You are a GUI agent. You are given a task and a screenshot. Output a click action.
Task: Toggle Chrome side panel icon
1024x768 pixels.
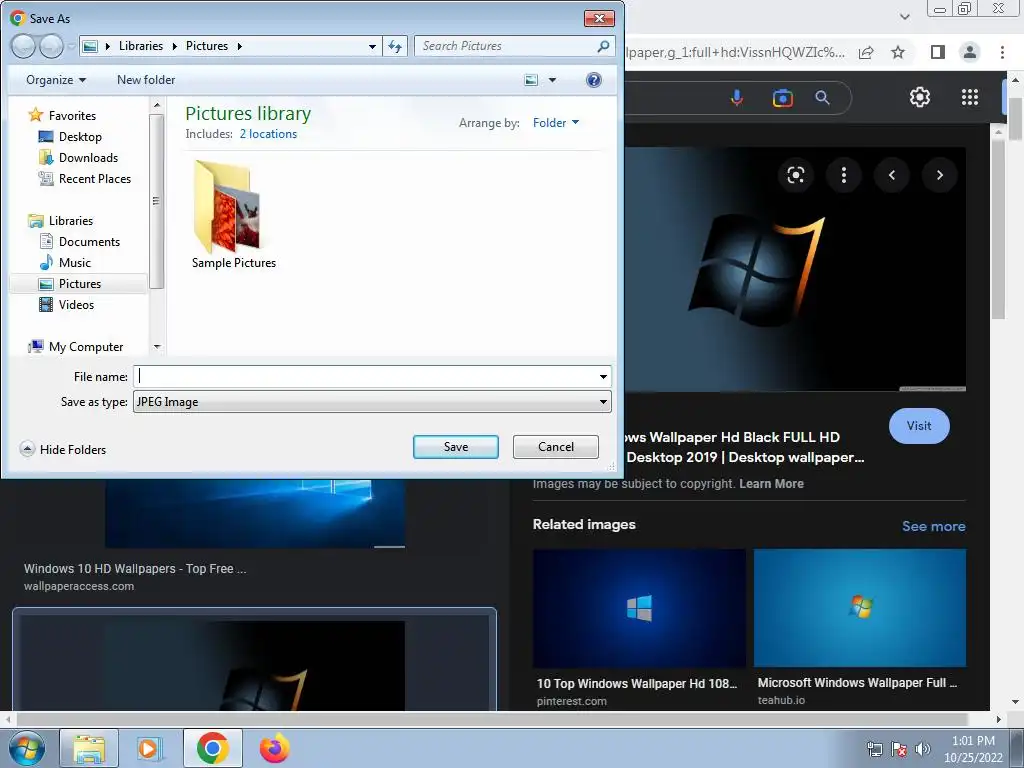938,52
